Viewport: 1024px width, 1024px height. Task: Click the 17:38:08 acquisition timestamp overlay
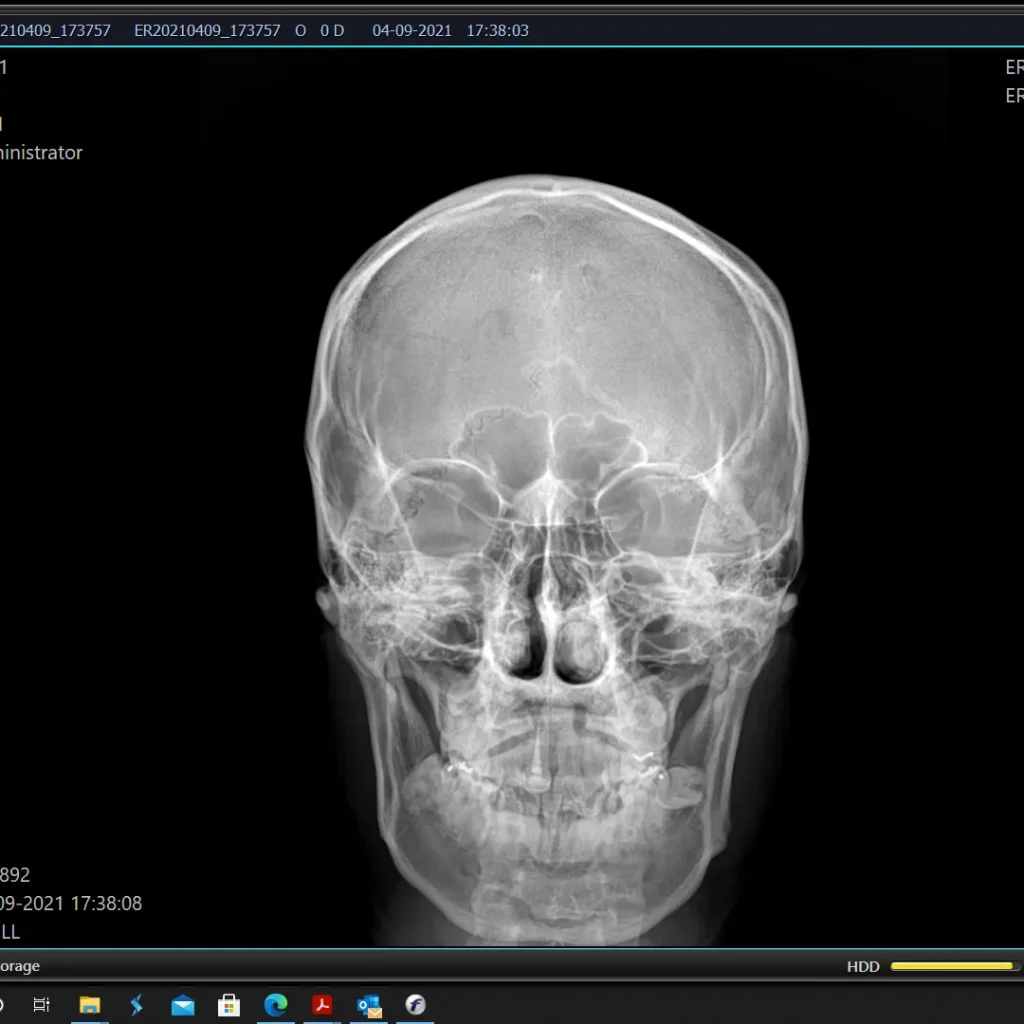[105, 904]
